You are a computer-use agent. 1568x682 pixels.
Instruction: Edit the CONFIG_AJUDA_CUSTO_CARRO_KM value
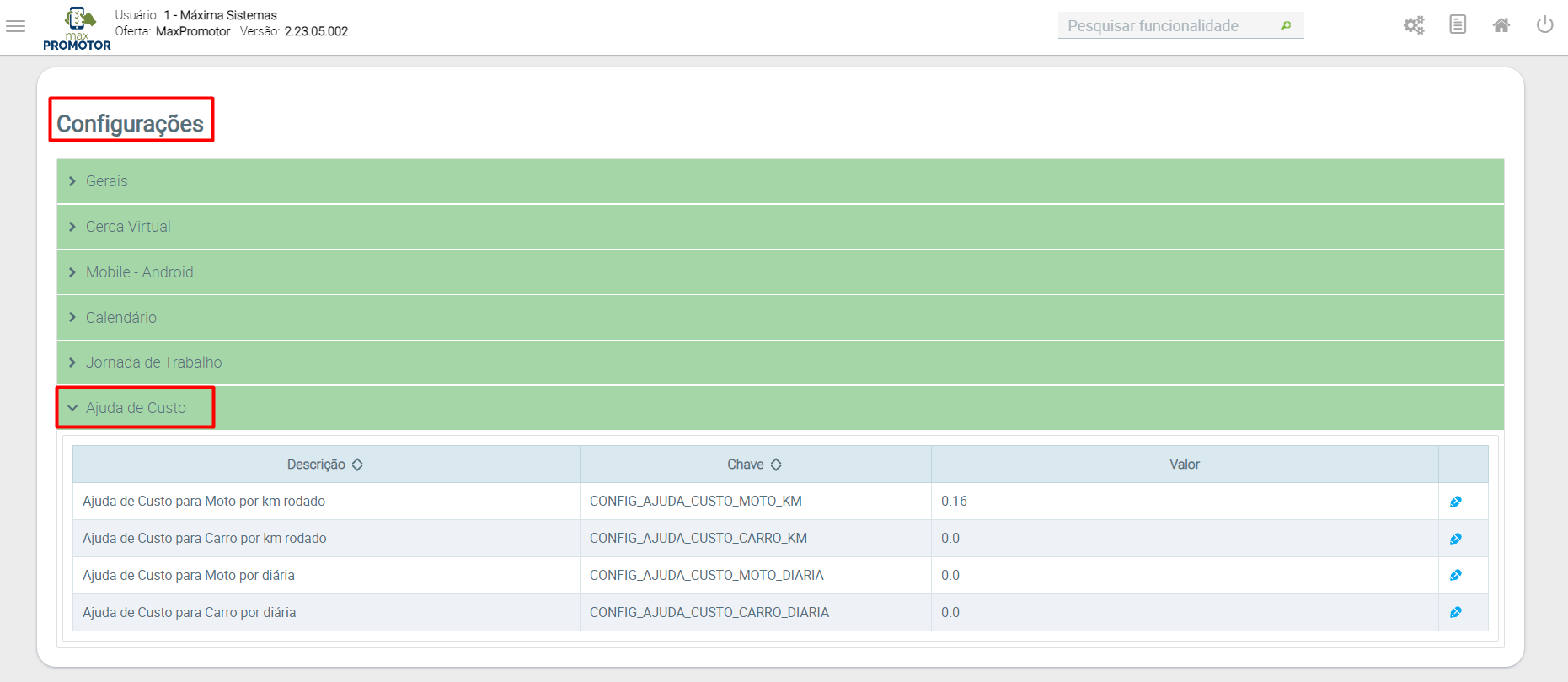point(1456,539)
